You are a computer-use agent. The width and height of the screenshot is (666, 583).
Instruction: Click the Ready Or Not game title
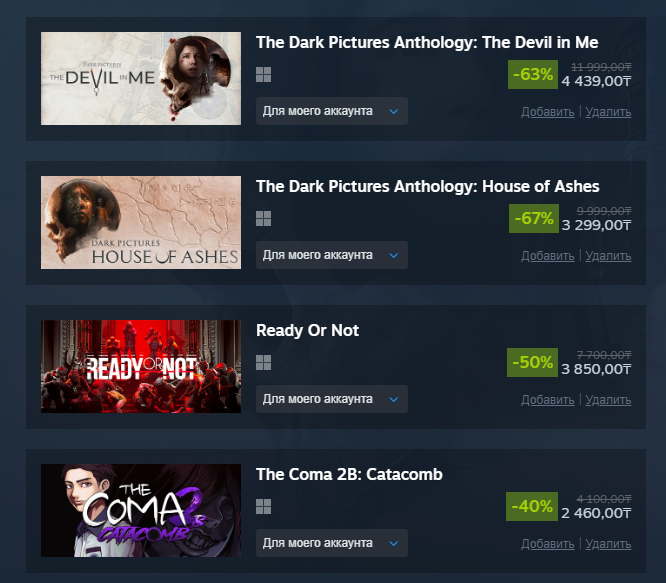click(x=308, y=330)
